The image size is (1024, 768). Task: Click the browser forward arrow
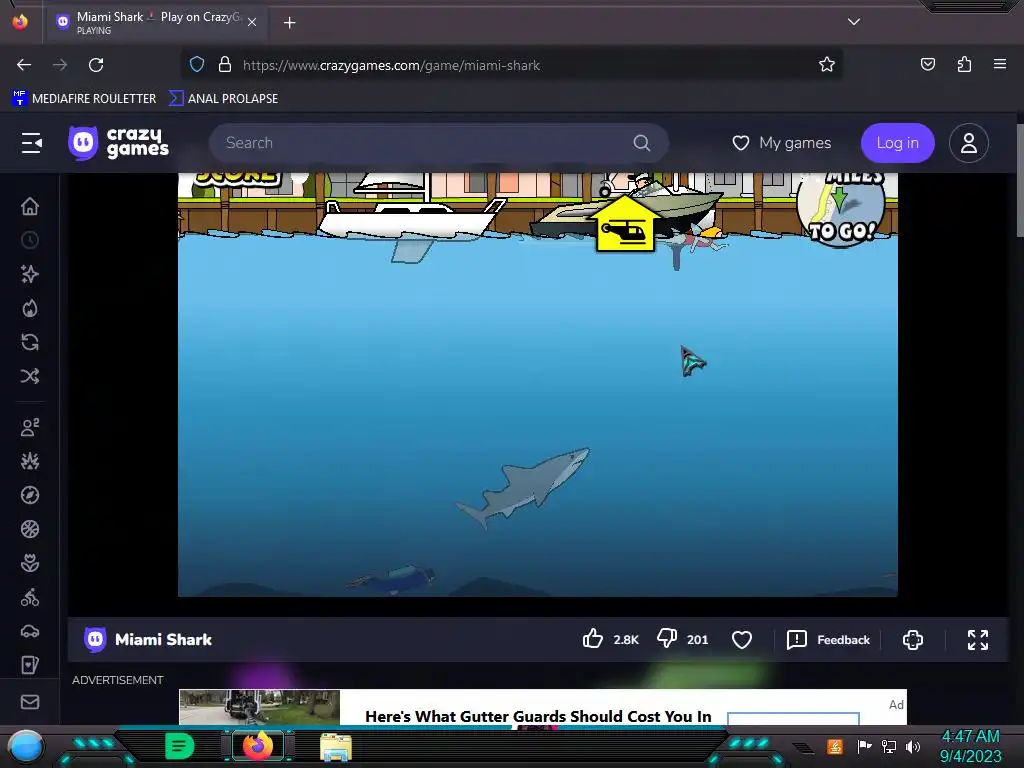[x=60, y=65]
